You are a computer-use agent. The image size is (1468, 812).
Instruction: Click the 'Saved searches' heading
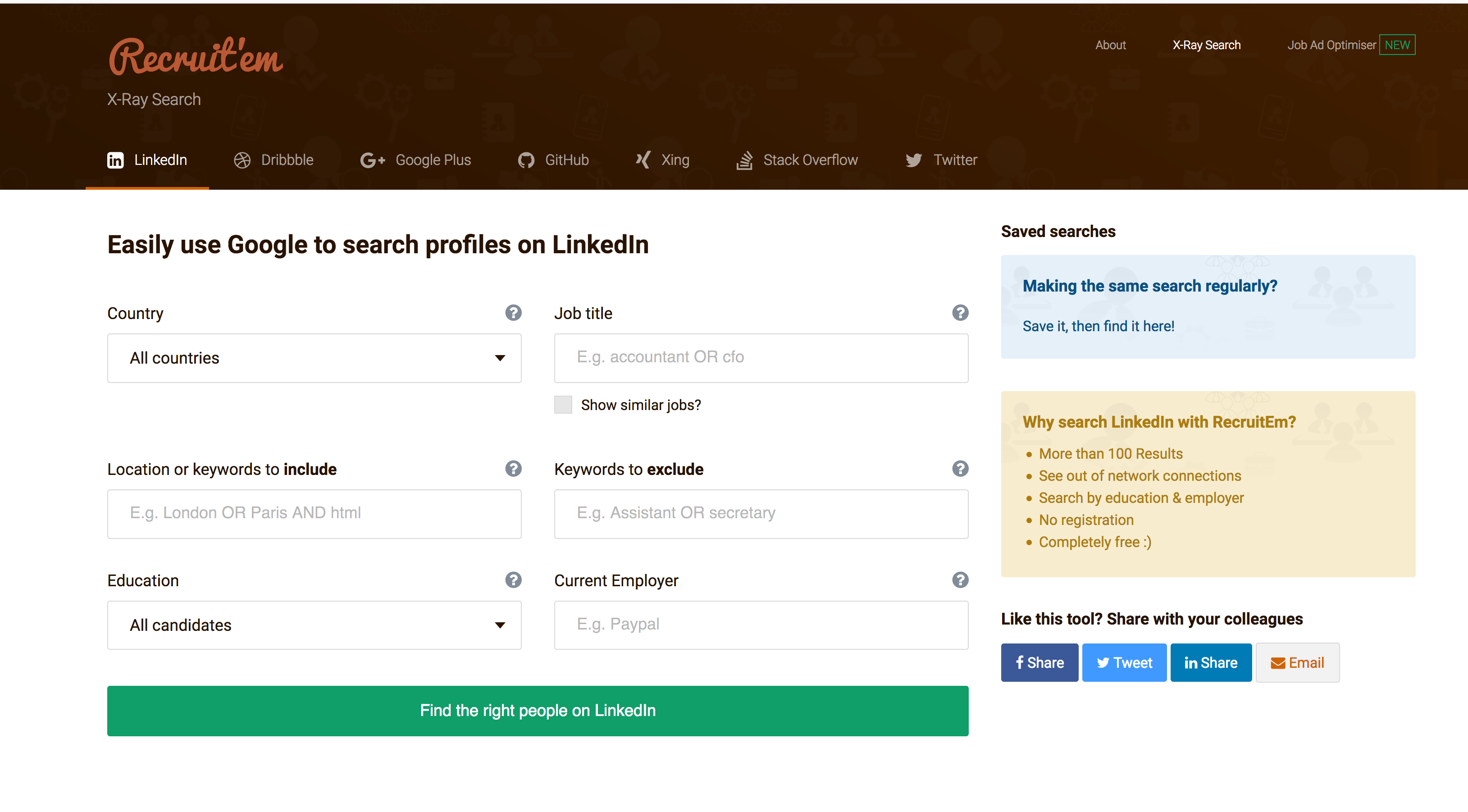click(x=1058, y=231)
